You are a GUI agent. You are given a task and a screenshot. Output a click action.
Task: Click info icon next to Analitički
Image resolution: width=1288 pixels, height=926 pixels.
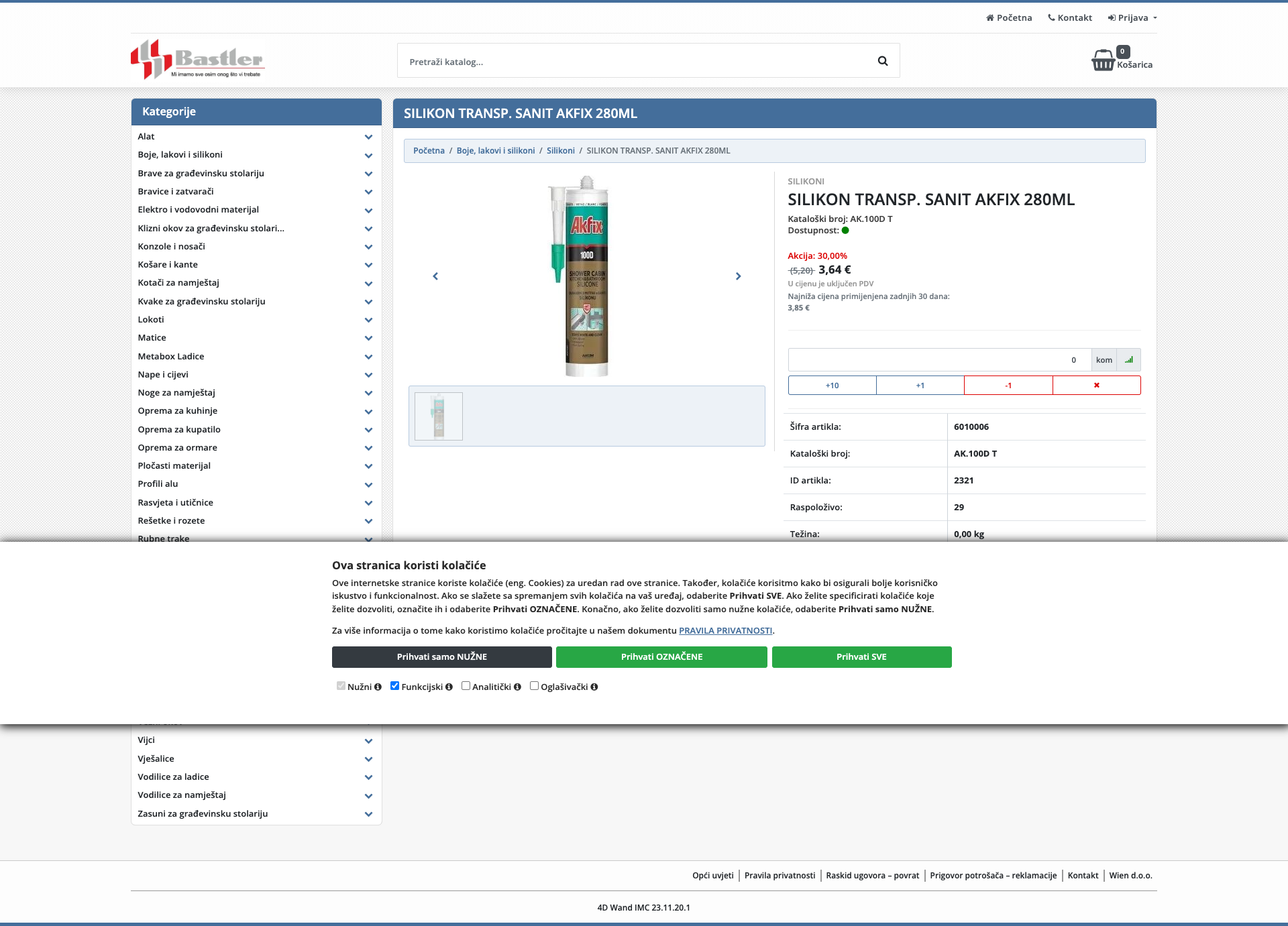(517, 687)
